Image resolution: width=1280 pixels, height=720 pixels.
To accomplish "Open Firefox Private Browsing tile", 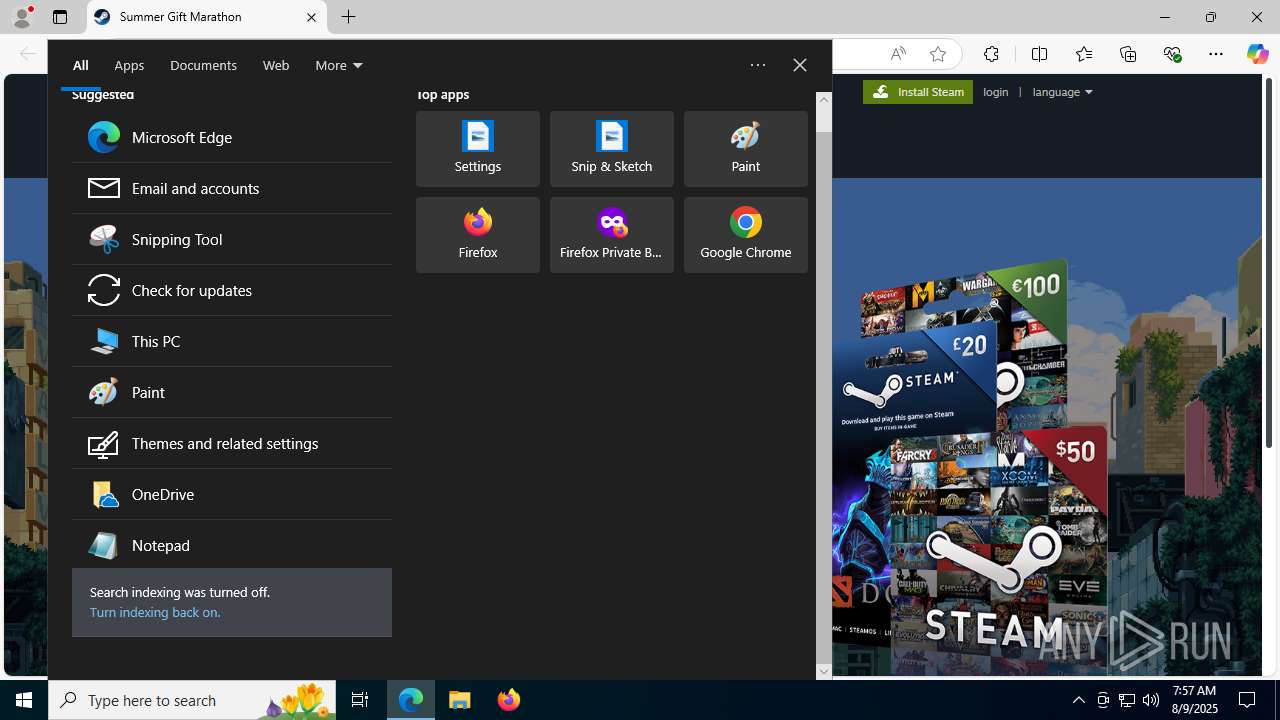I will coord(612,235).
